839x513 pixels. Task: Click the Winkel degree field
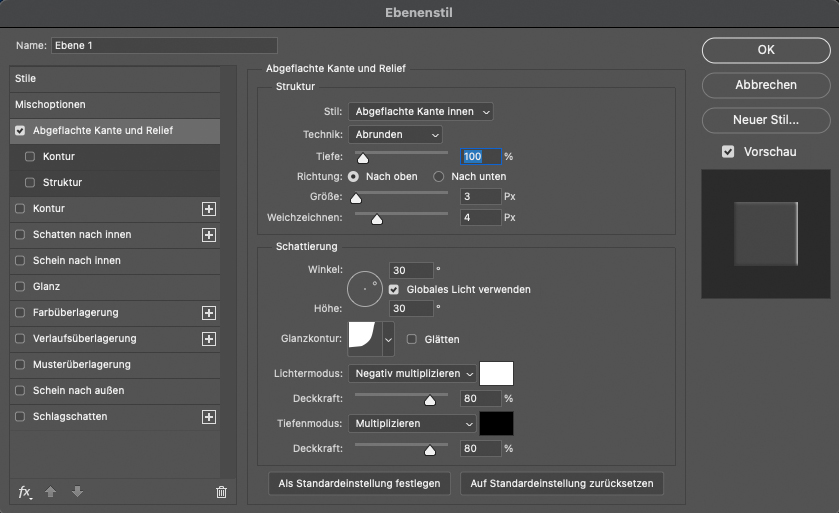click(411, 271)
